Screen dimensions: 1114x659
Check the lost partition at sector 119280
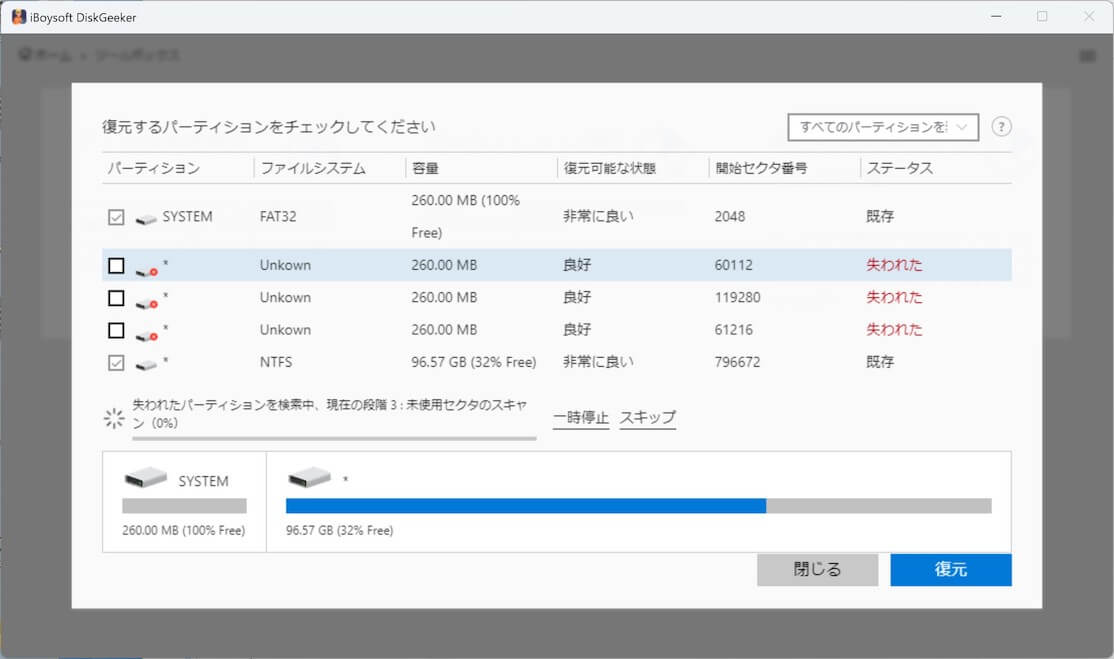[x=117, y=298]
